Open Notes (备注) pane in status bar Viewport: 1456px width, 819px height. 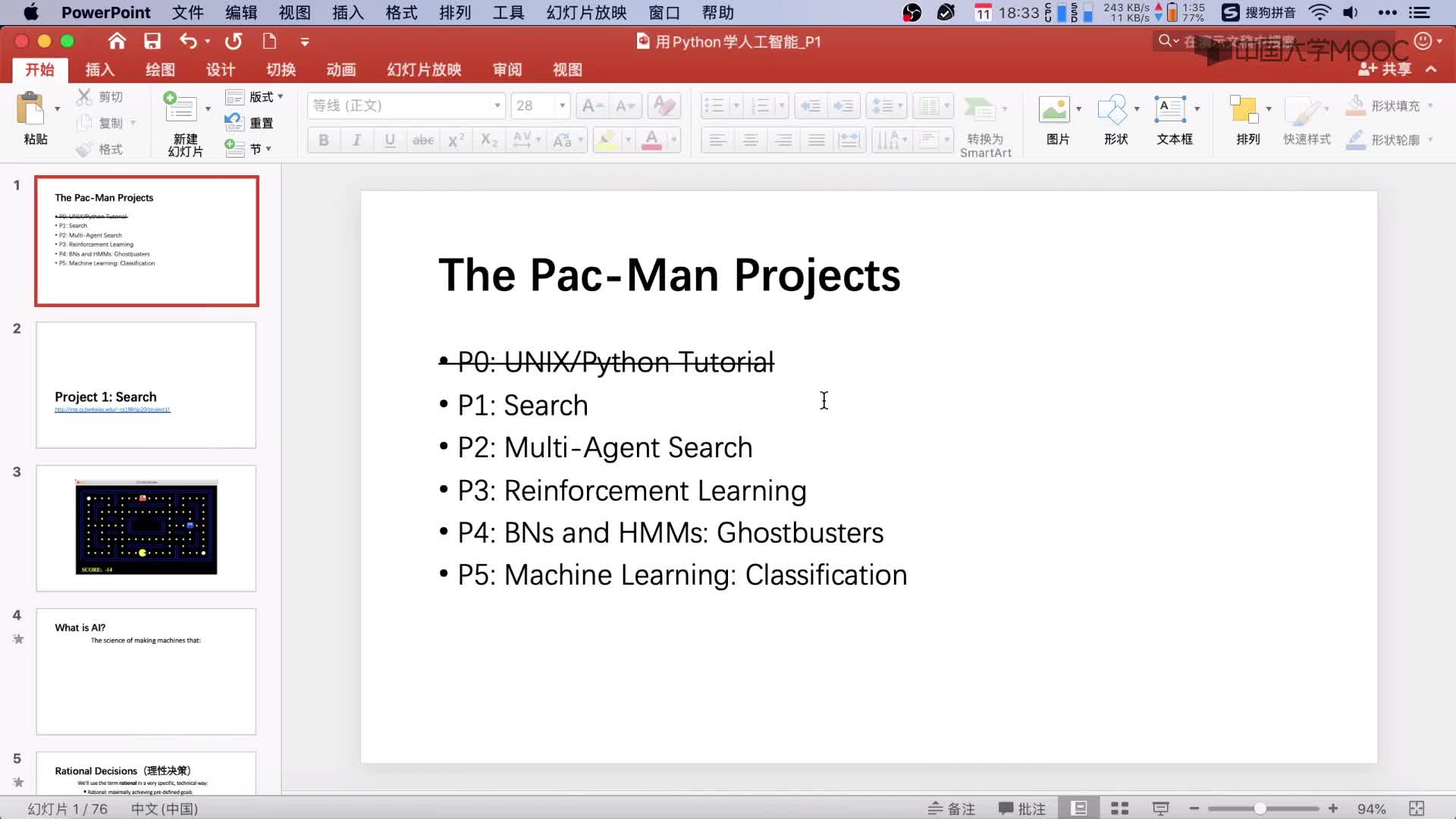952,808
